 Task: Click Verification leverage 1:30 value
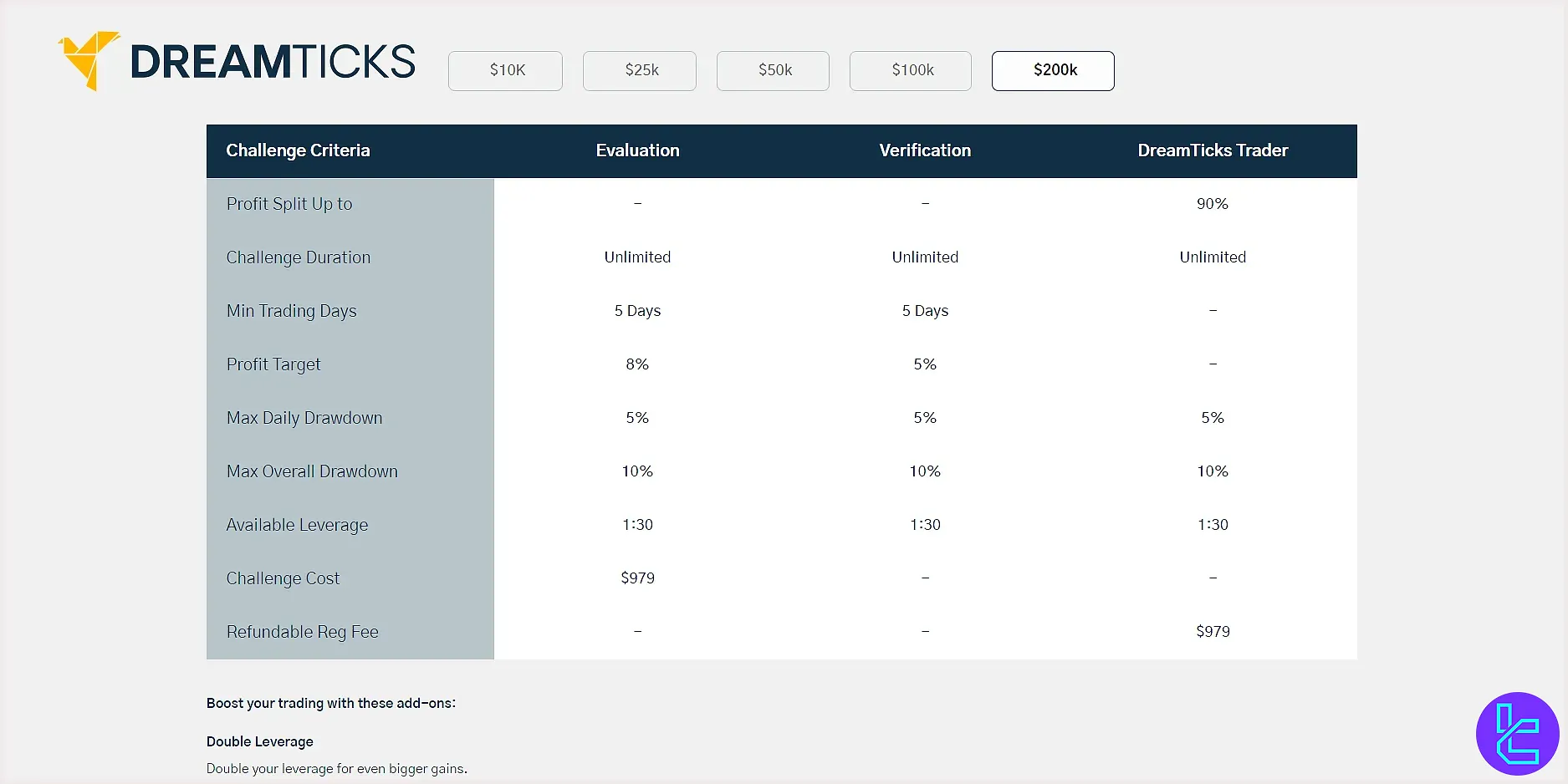(x=925, y=525)
